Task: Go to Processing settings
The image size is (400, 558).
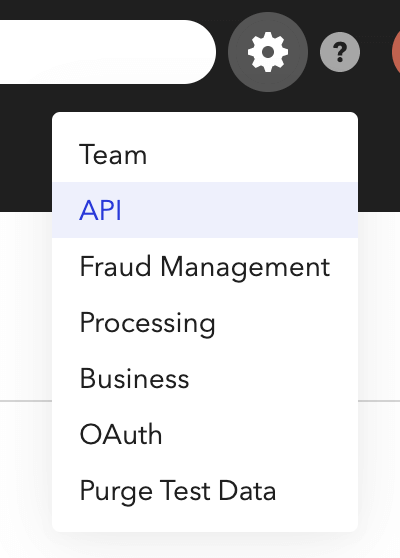Action: coord(205,322)
